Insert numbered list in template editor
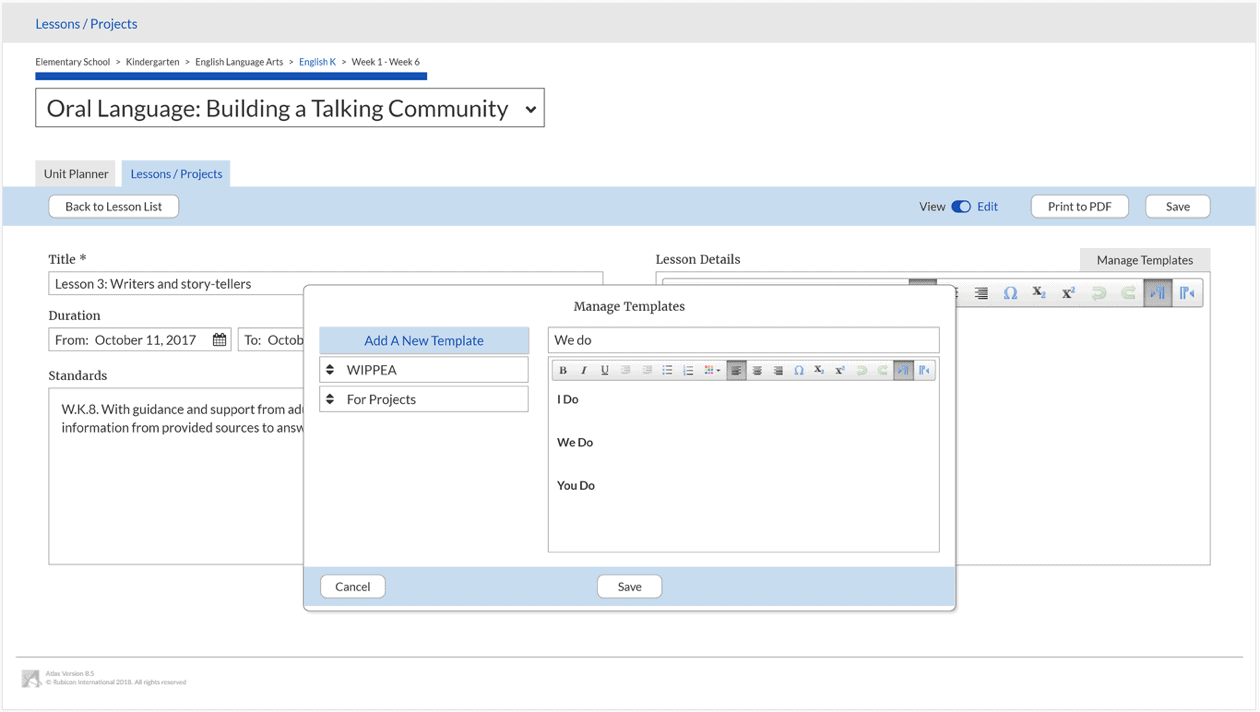Screen dimensions: 1260x712 click(x=688, y=370)
